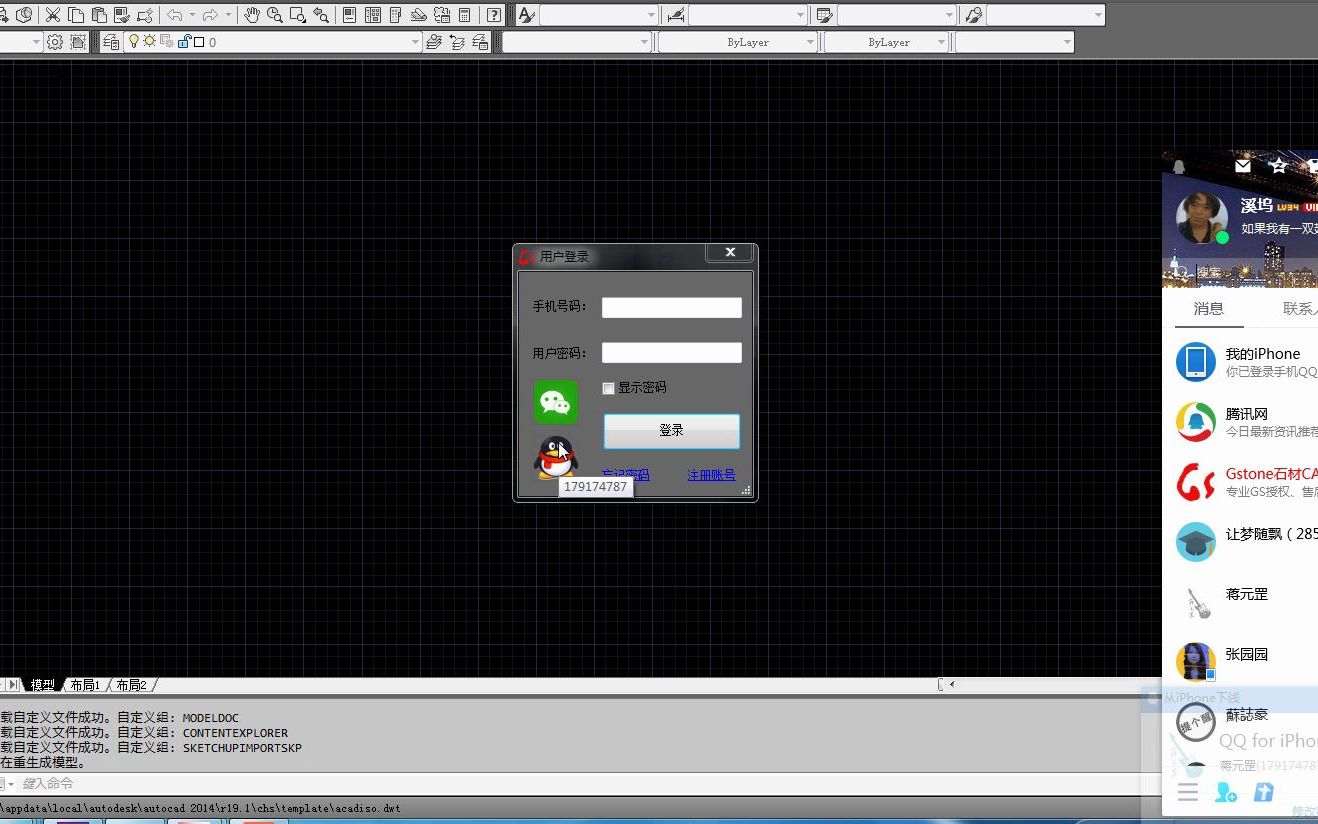Click the Zoom Previous icon
1318x824 pixels.
click(320, 15)
